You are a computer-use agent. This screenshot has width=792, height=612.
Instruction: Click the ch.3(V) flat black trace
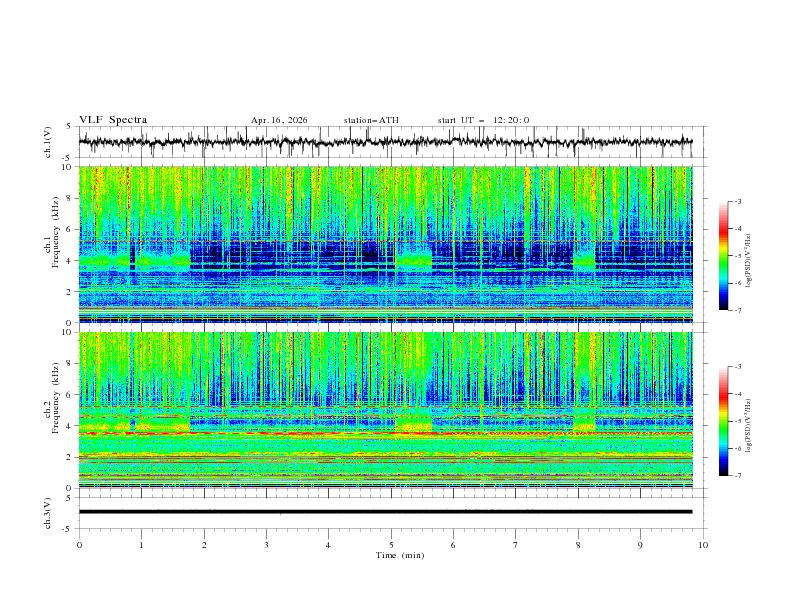[385, 512]
